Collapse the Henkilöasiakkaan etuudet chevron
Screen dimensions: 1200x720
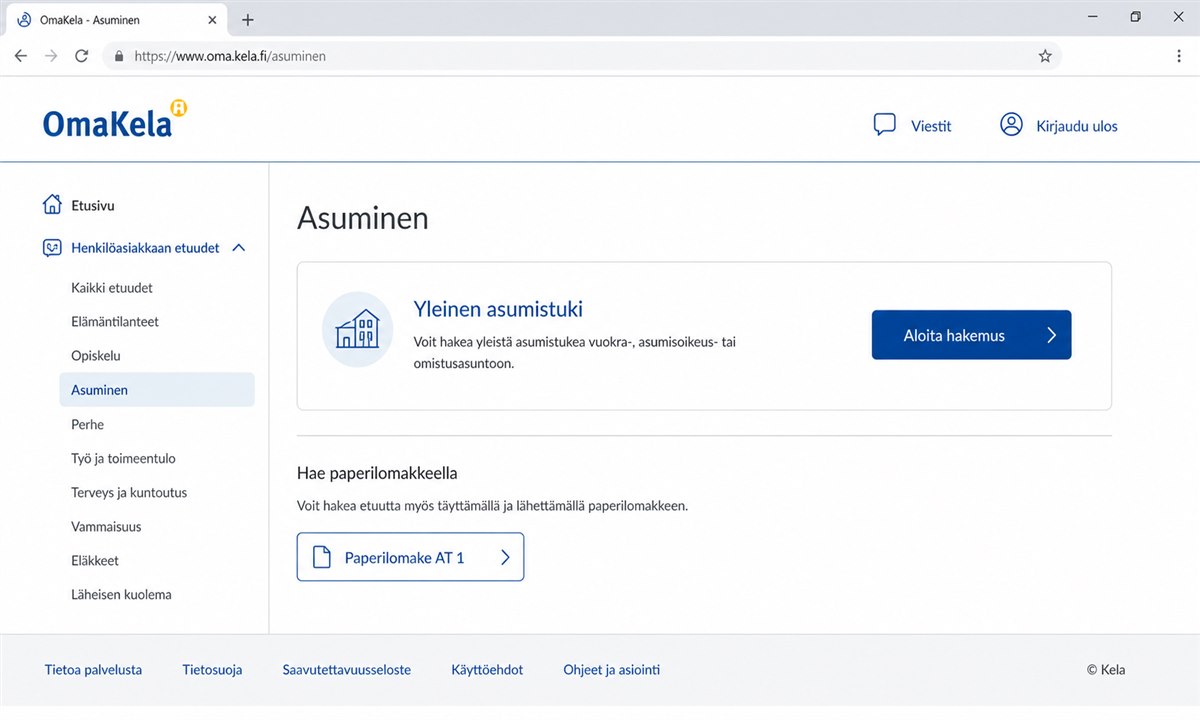[x=238, y=248]
